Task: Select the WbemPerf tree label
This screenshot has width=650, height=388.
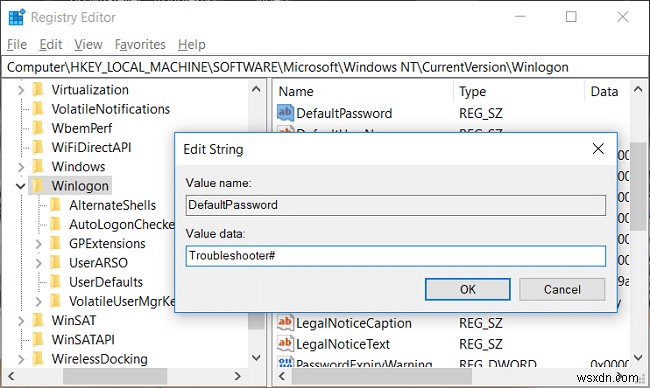Action: coord(82,128)
